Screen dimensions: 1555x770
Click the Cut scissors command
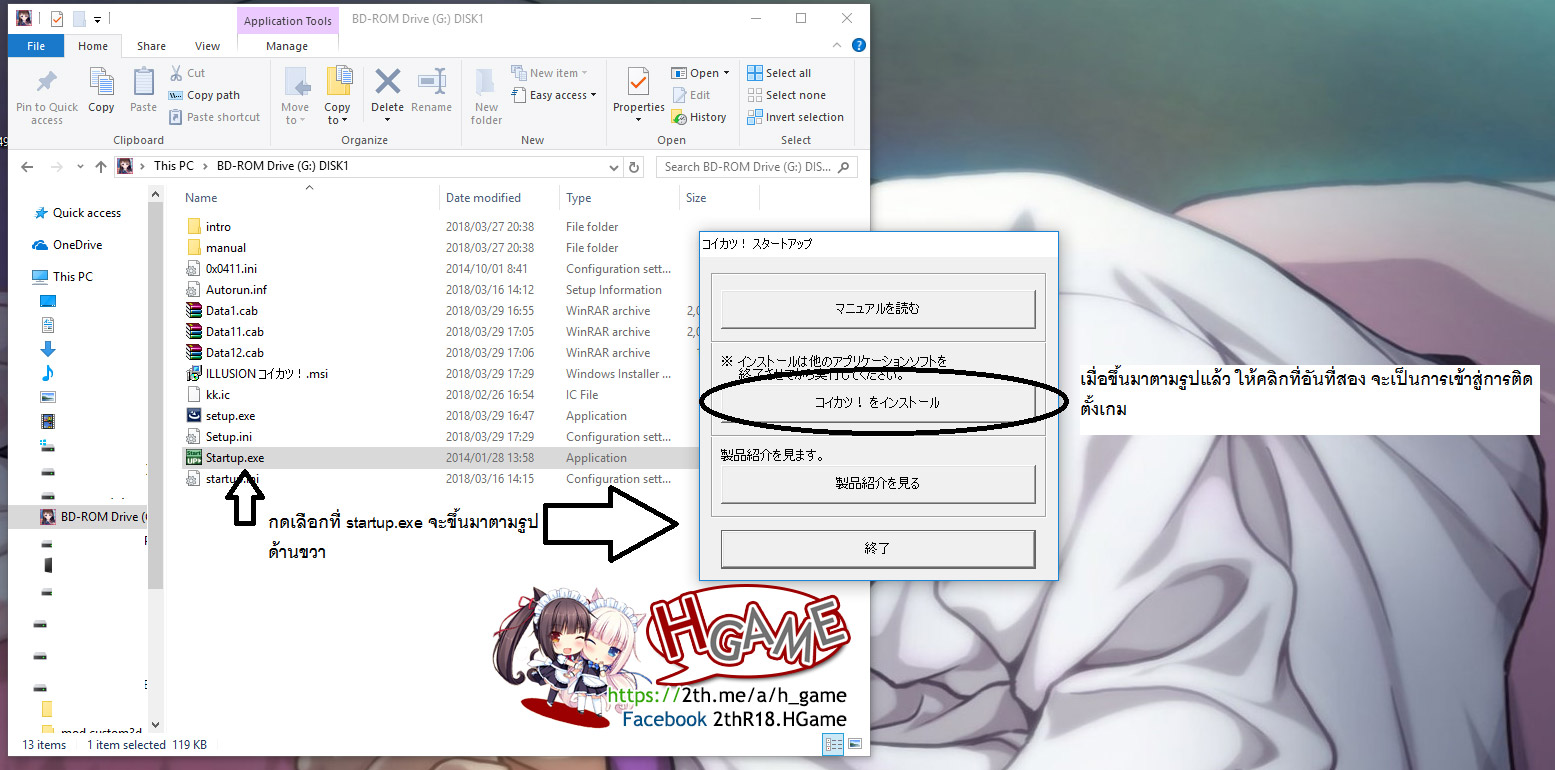tap(187, 73)
